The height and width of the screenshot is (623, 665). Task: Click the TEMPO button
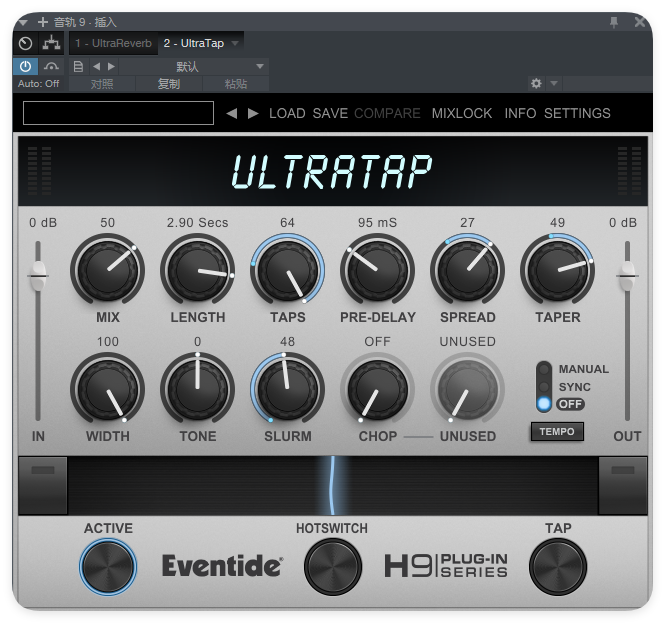pyautogui.click(x=557, y=432)
